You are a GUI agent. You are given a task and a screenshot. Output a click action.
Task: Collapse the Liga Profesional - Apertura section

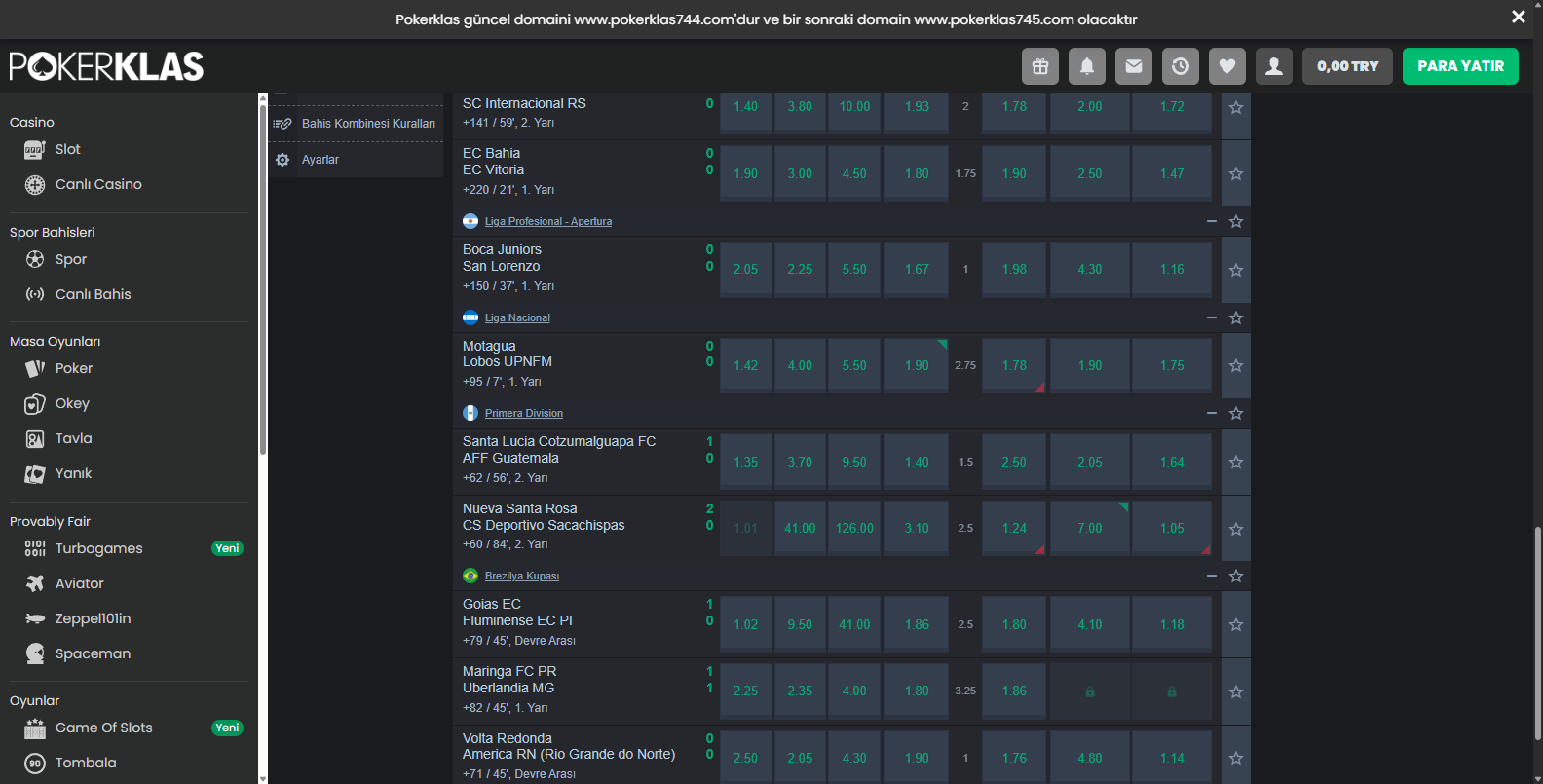1212,221
